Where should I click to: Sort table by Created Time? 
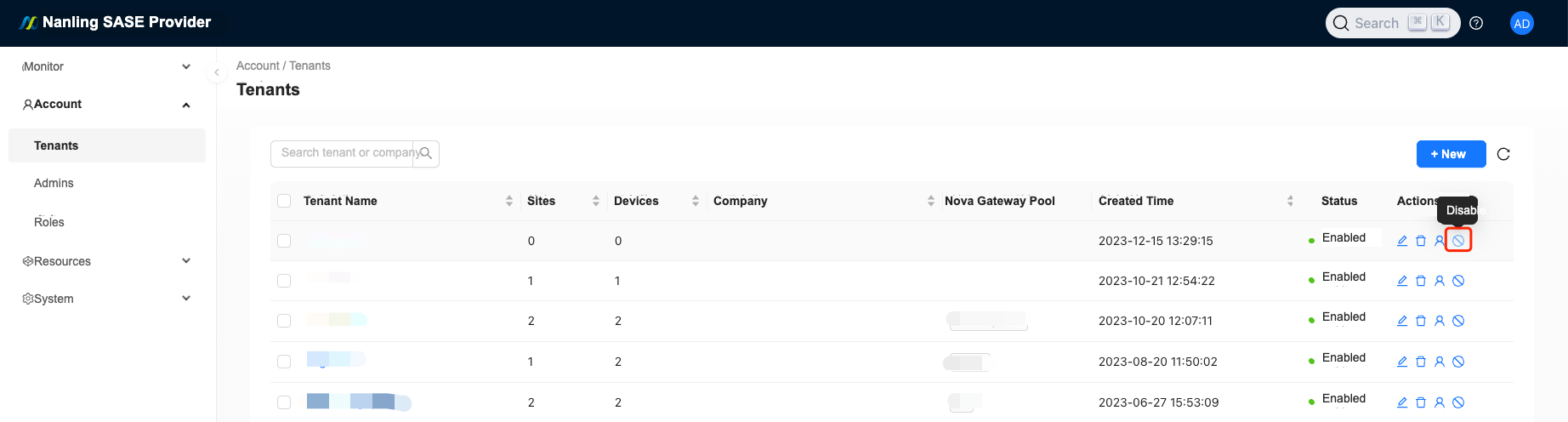(1290, 201)
